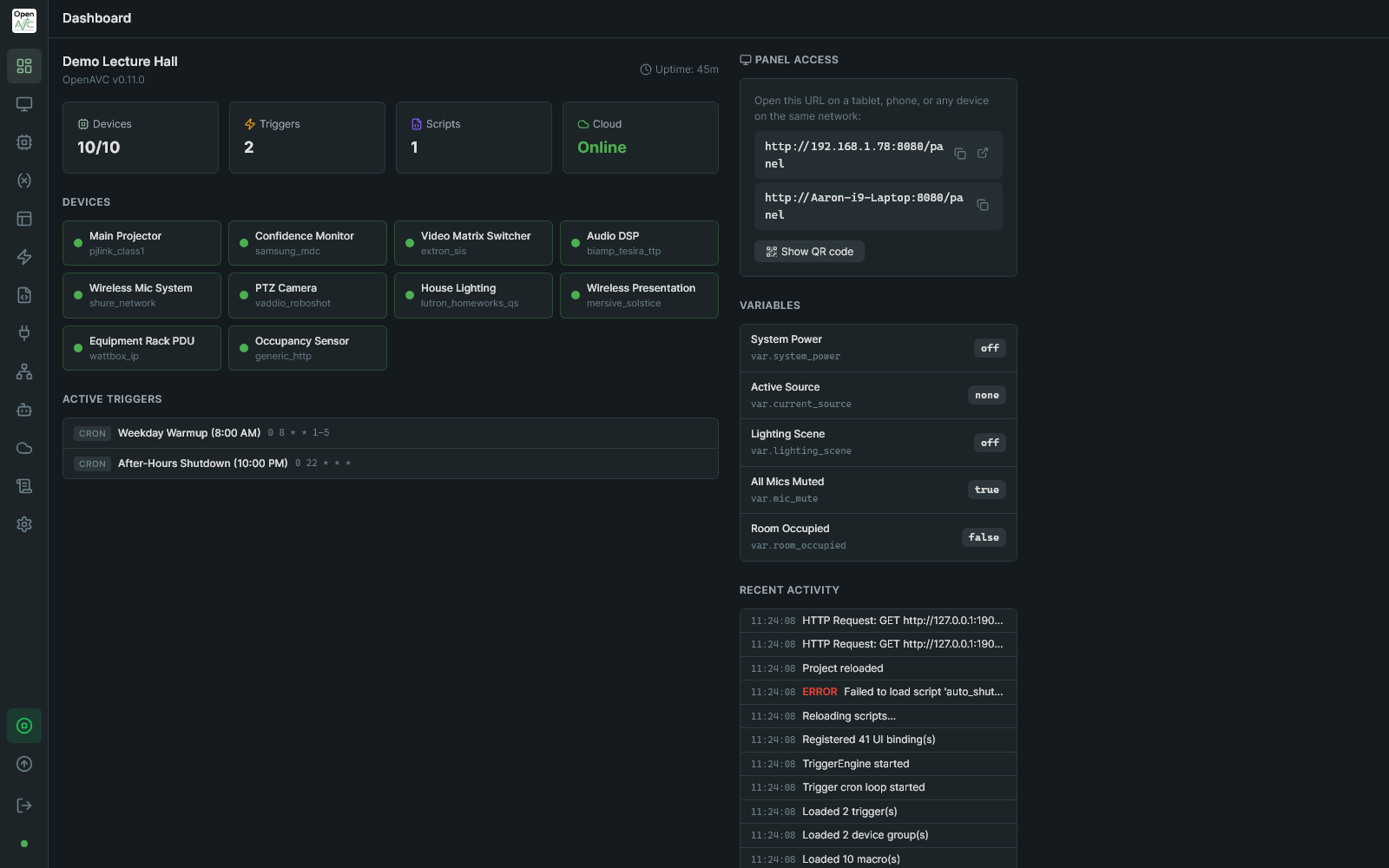Click the Loaded 10 macro(s) activity entry
Viewport: 1389px width, 868px height.
[878, 859]
